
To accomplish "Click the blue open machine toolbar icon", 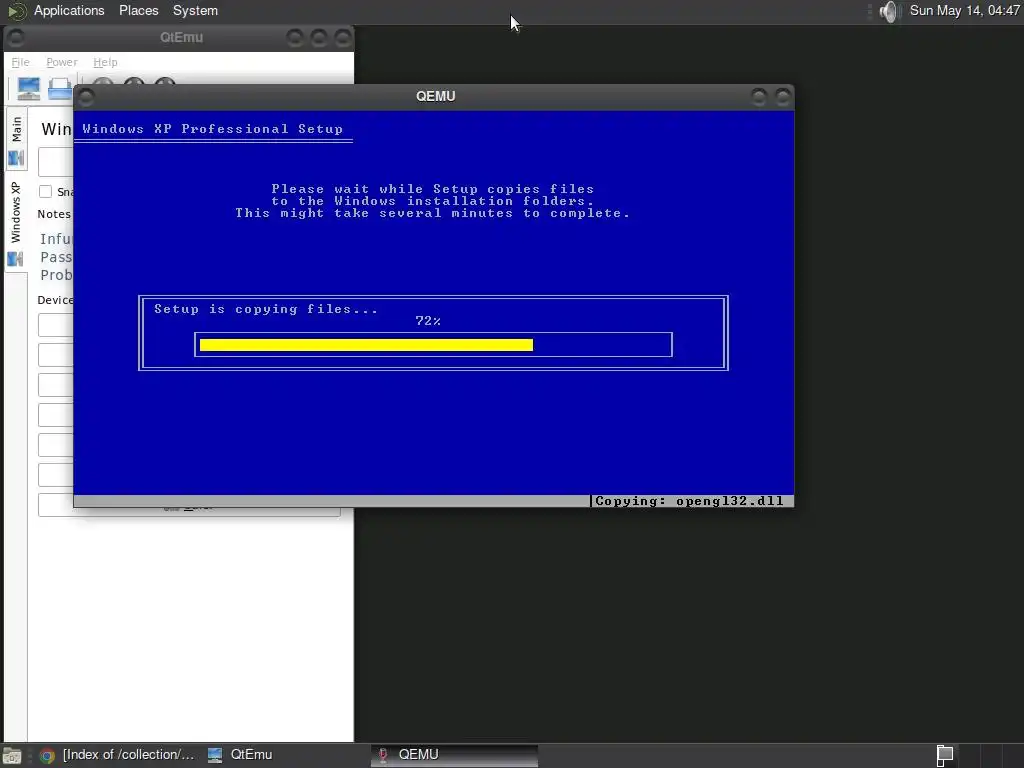I will click(60, 89).
